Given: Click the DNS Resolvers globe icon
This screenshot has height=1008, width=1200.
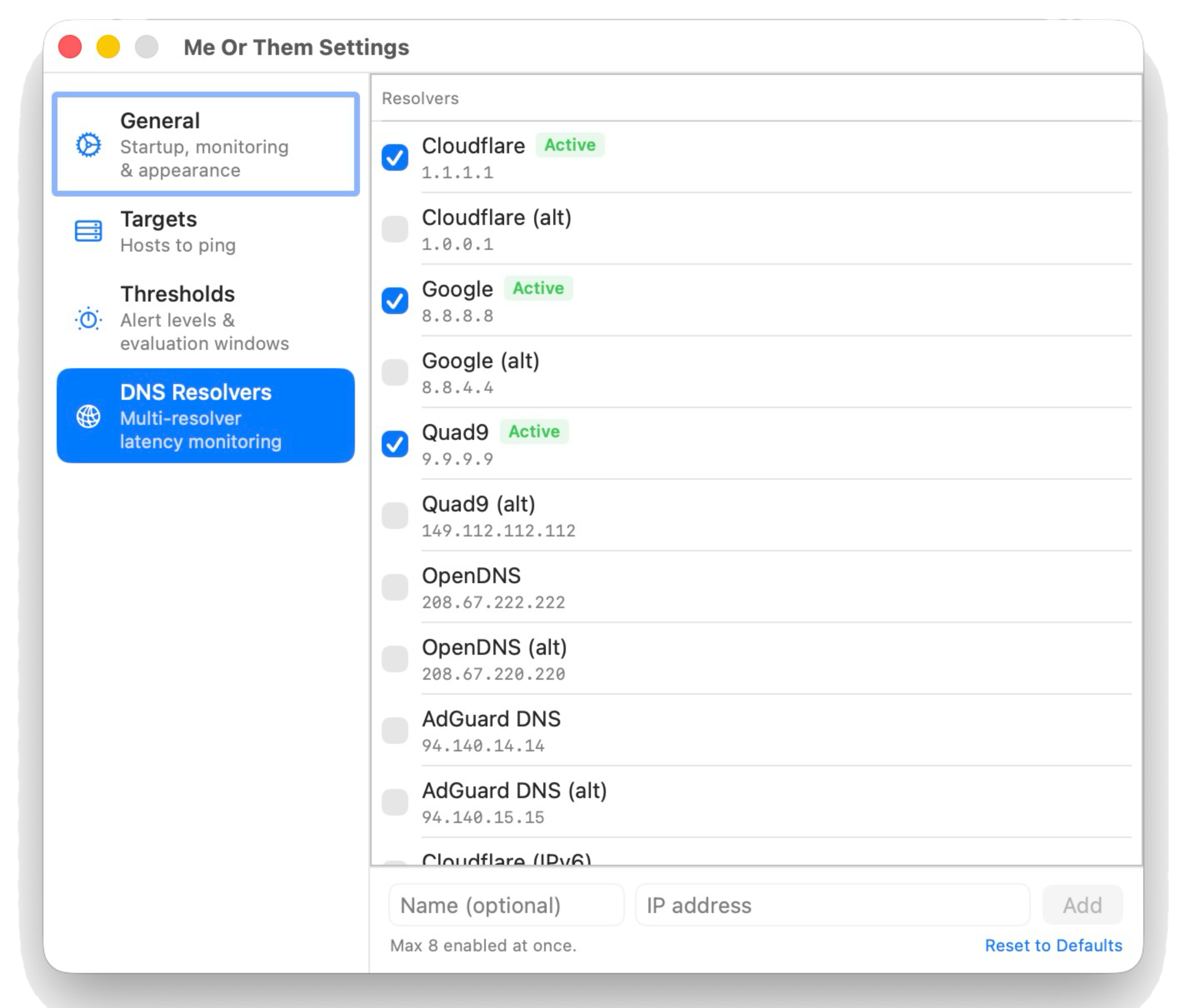Looking at the screenshot, I should [89, 417].
